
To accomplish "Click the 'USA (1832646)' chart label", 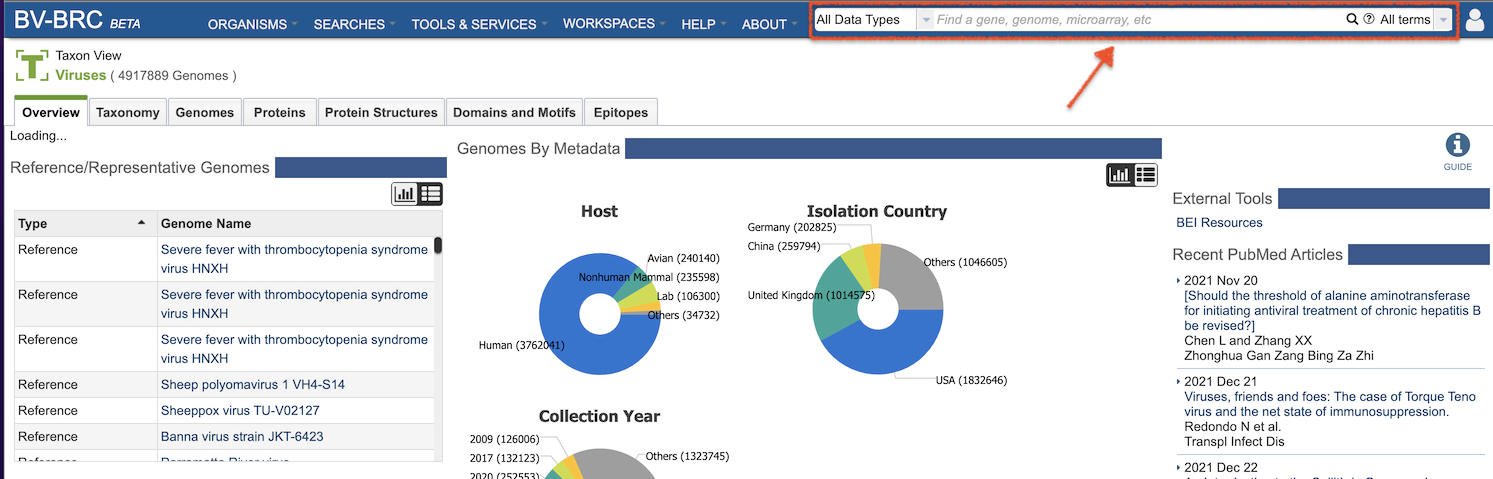I will pos(971,380).
